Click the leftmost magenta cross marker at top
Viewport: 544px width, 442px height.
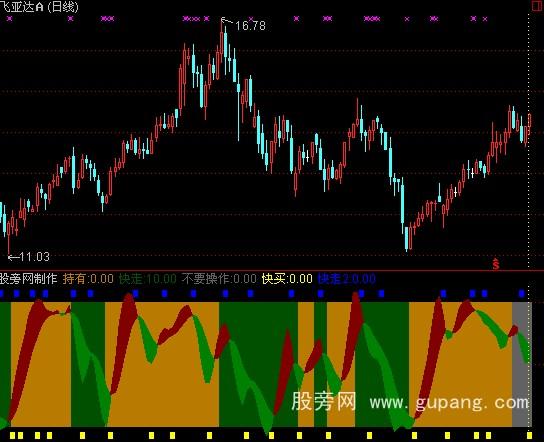coord(9,18)
